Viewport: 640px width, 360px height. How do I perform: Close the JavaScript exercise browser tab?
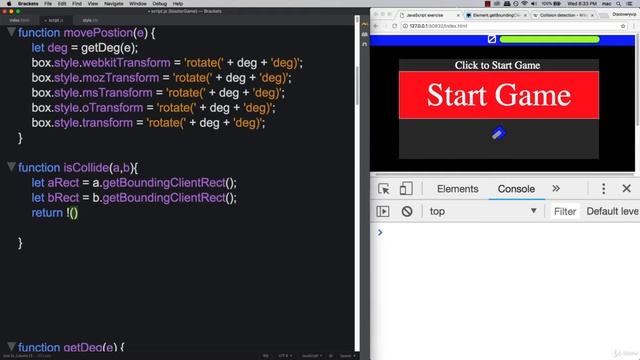coord(458,15)
